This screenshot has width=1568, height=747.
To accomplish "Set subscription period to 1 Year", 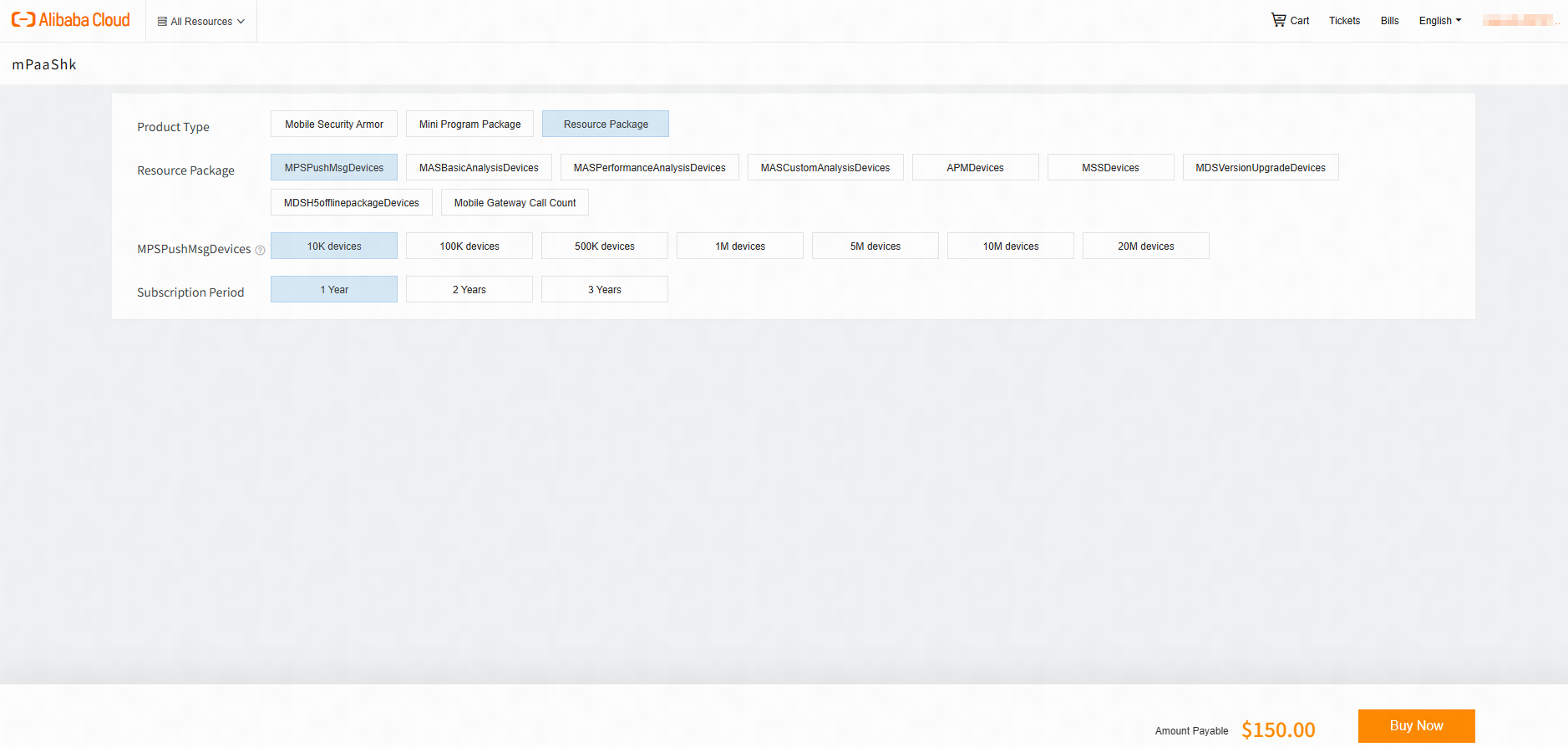I will click(x=334, y=289).
